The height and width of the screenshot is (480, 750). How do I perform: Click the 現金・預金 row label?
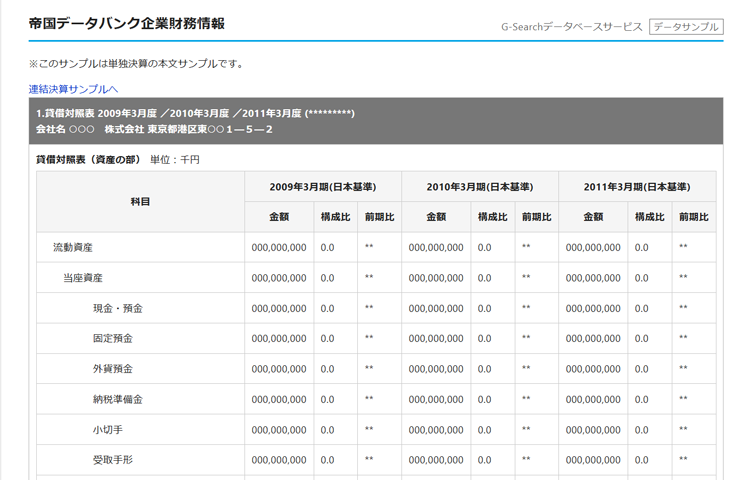(x=118, y=308)
